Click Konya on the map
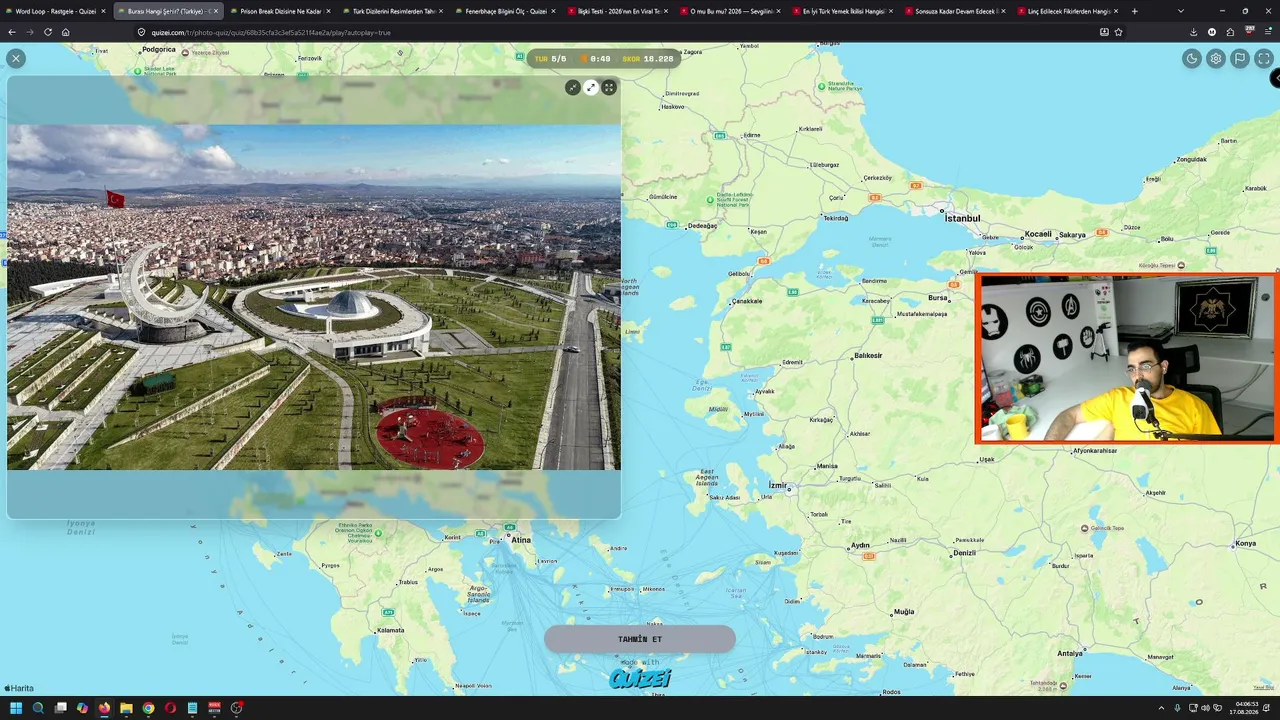Image resolution: width=1280 pixels, height=720 pixels. pyautogui.click(x=1245, y=543)
